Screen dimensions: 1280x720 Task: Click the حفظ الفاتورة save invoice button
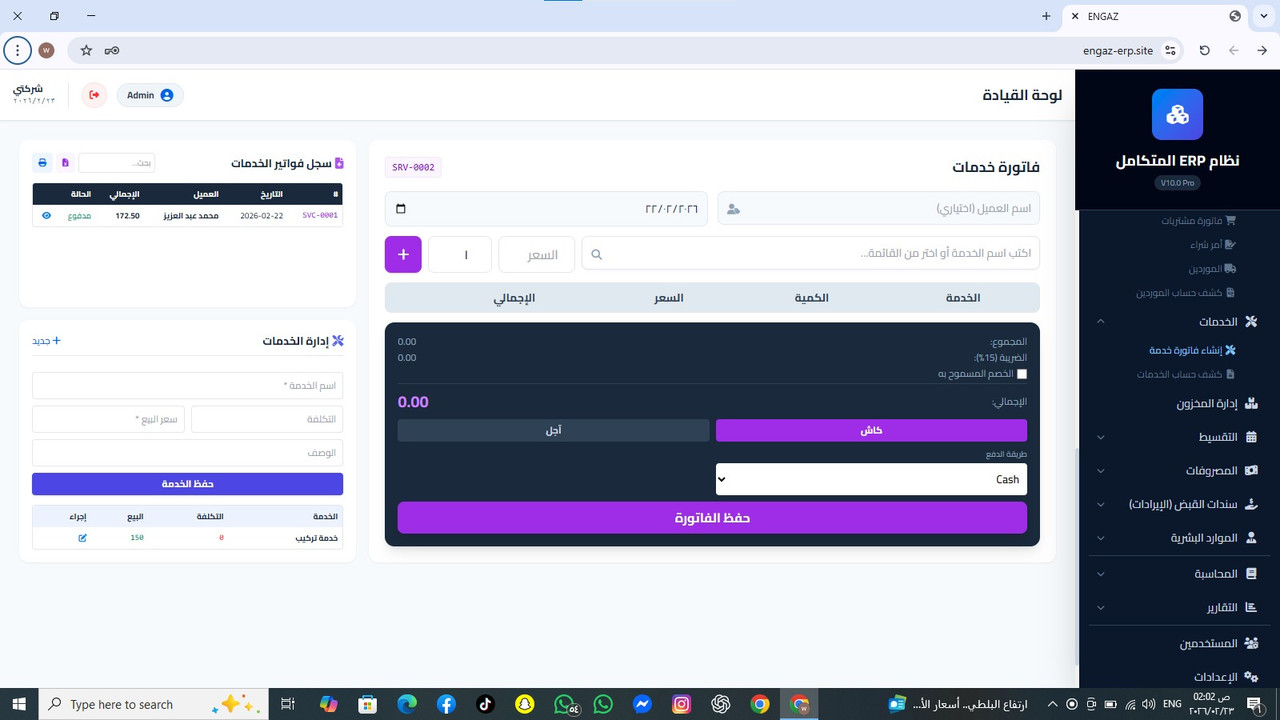tap(712, 517)
